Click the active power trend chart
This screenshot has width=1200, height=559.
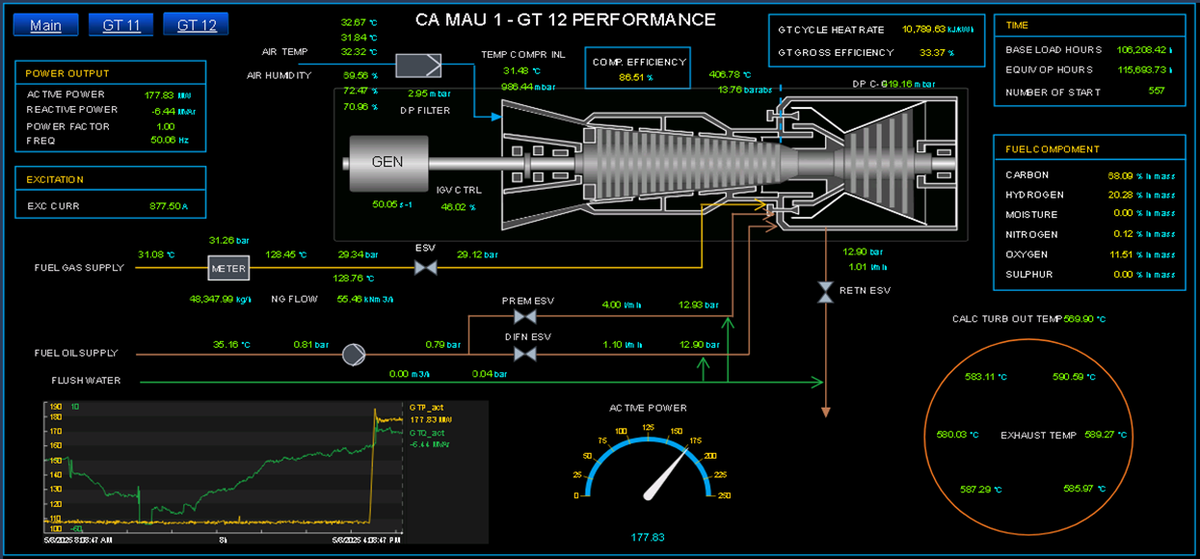pos(220,465)
